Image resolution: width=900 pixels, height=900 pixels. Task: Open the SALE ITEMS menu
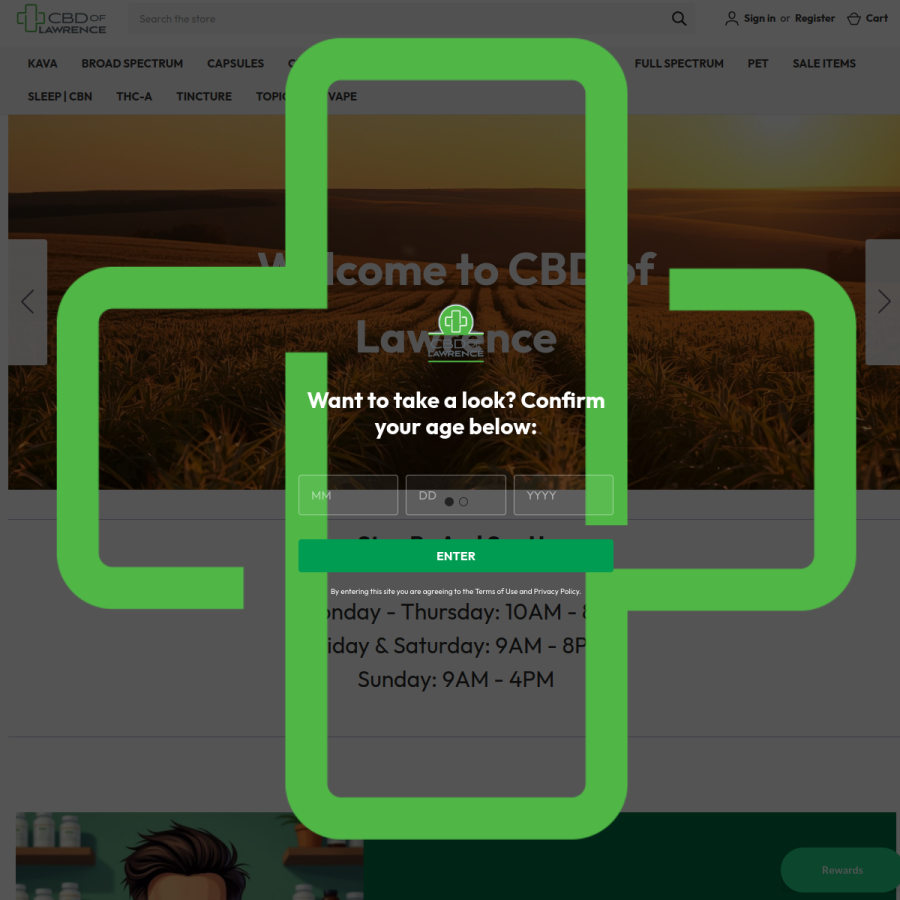(x=824, y=64)
